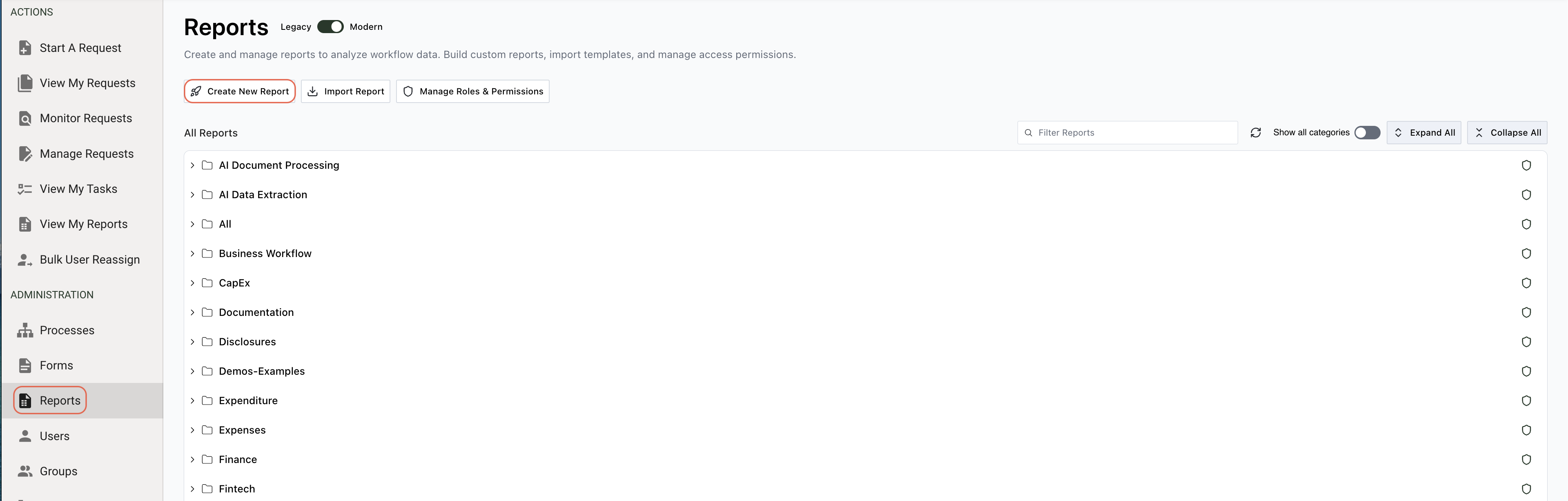The width and height of the screenshot is (1568, 501).
Task: Expand the Business Workflow category
Action: 192,253
